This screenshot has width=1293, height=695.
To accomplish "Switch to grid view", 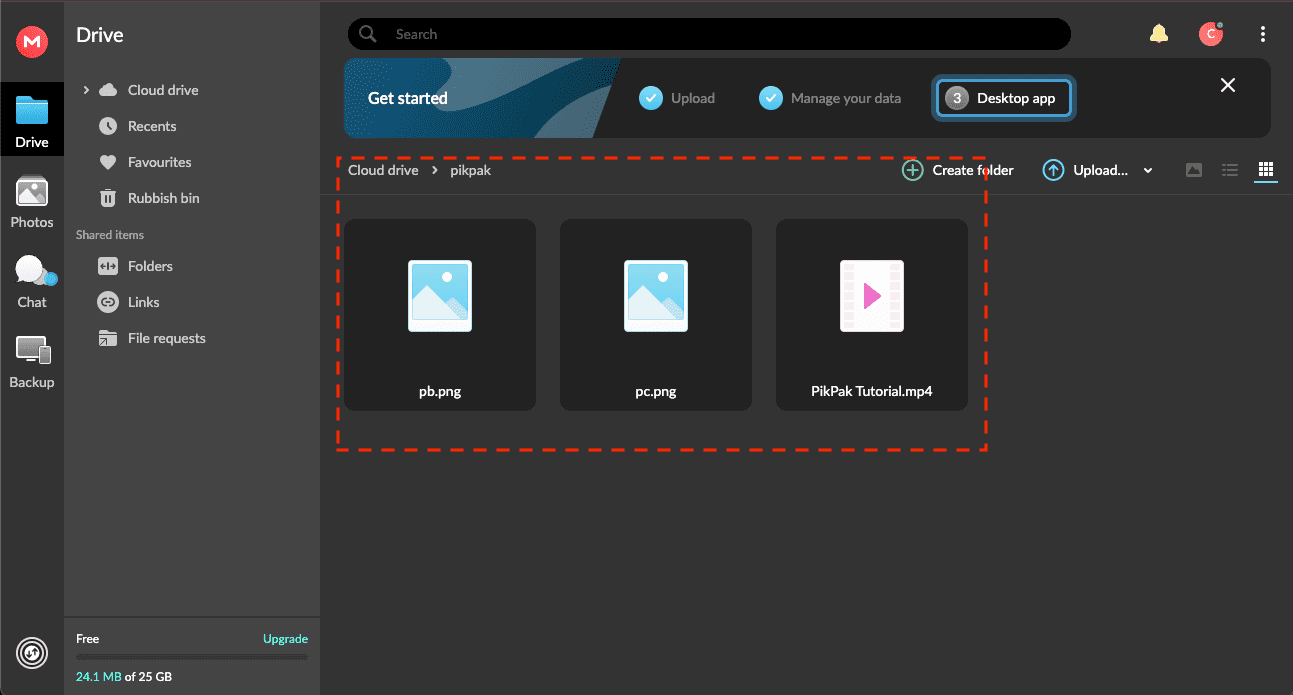I will click(x=1266, y=170).
